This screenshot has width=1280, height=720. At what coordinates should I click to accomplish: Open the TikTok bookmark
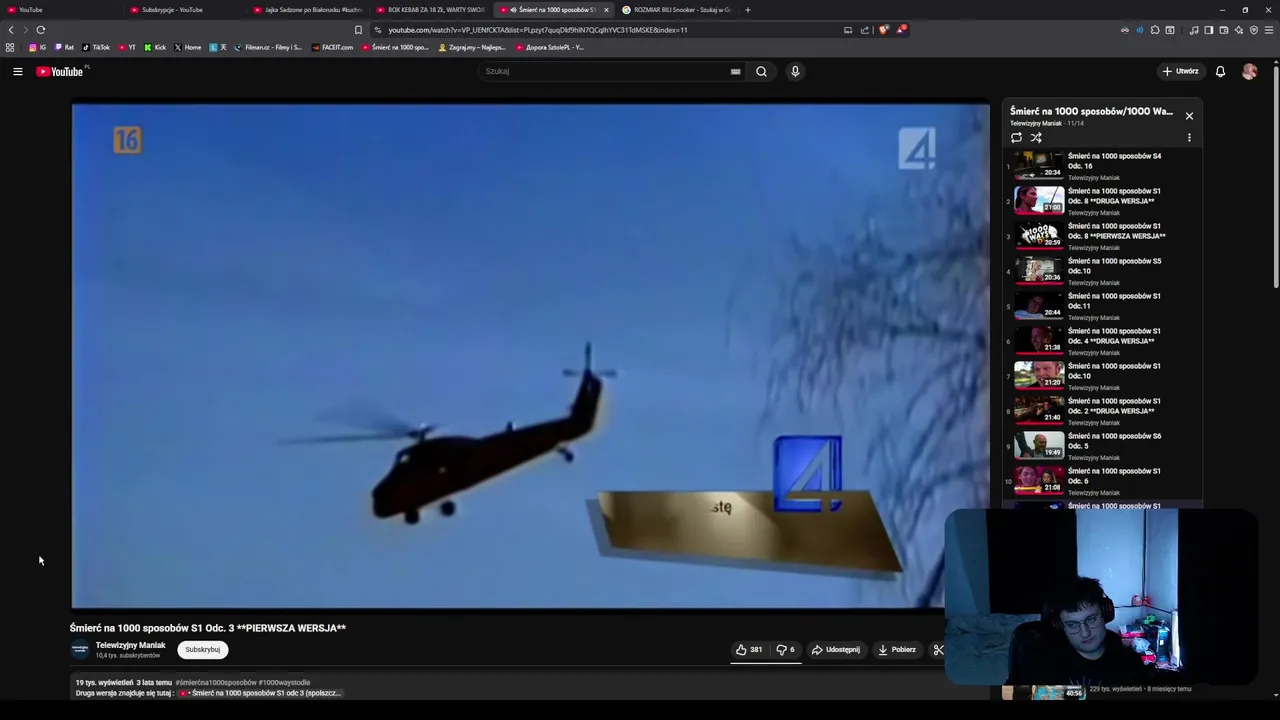click(97, 47)
